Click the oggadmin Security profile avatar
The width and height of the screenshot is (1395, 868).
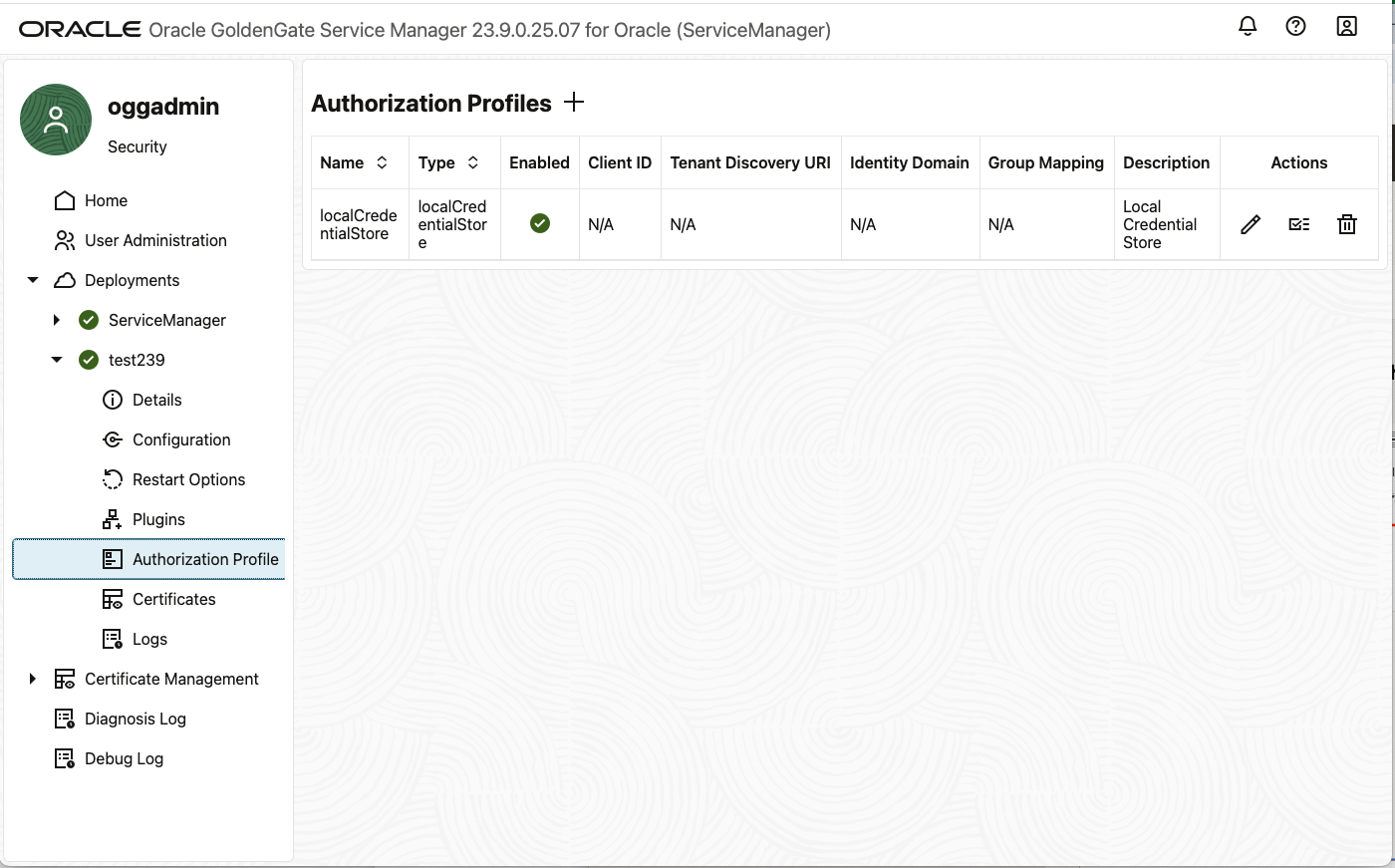pos(55,120)
